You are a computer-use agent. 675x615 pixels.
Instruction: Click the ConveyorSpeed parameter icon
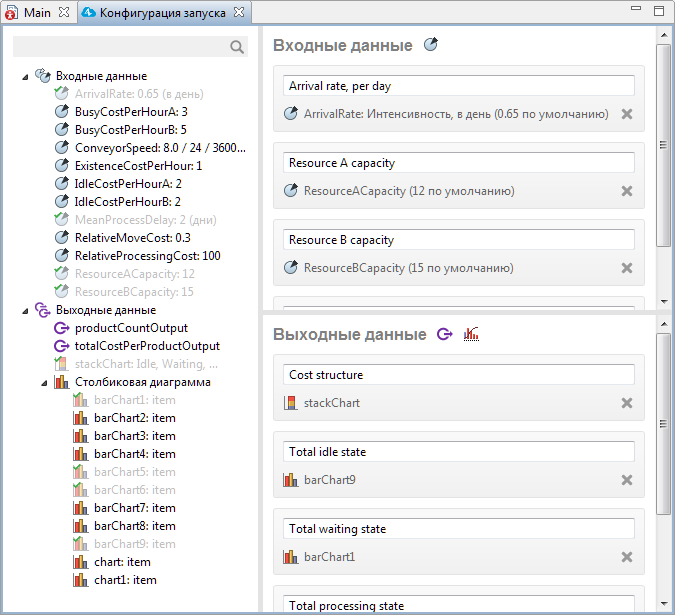pos(62,148)
